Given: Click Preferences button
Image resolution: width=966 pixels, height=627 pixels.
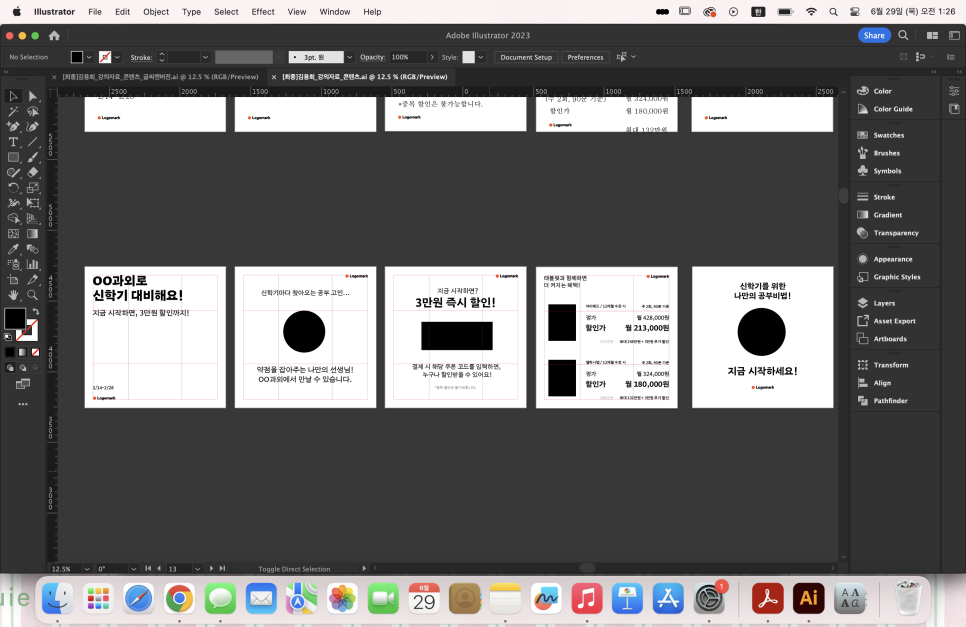Looking at the screenshot, I should pos(585,57).
